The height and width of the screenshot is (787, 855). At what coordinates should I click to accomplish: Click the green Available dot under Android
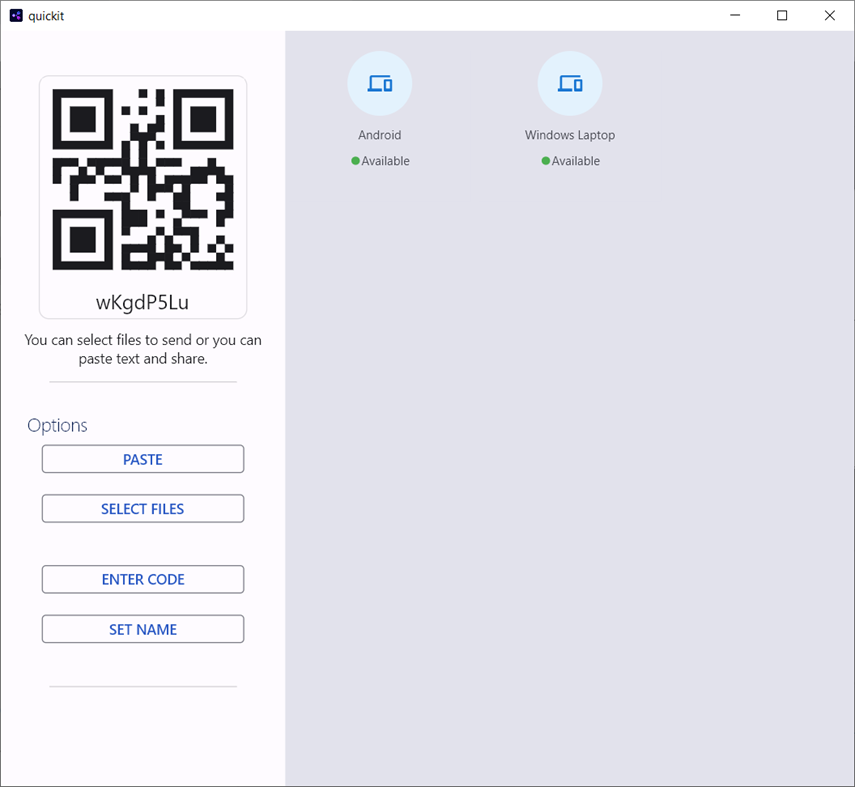[x=356, y=161]
